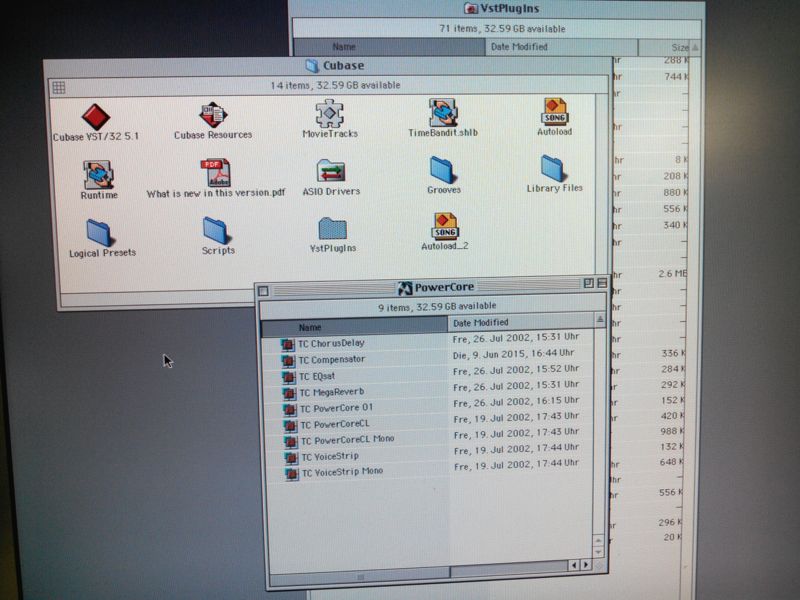Select the Logical Presets folder icon

[x=99, y=232]
